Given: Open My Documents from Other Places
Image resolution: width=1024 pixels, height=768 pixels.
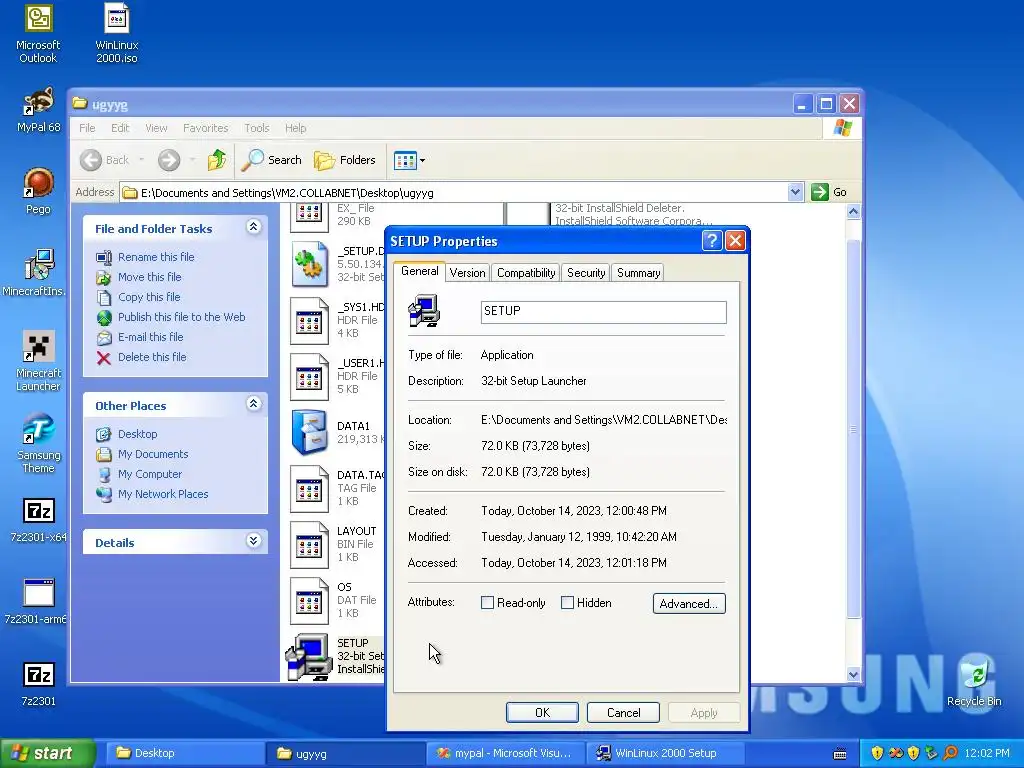Looking at the screenshot, I should (153, 454).
